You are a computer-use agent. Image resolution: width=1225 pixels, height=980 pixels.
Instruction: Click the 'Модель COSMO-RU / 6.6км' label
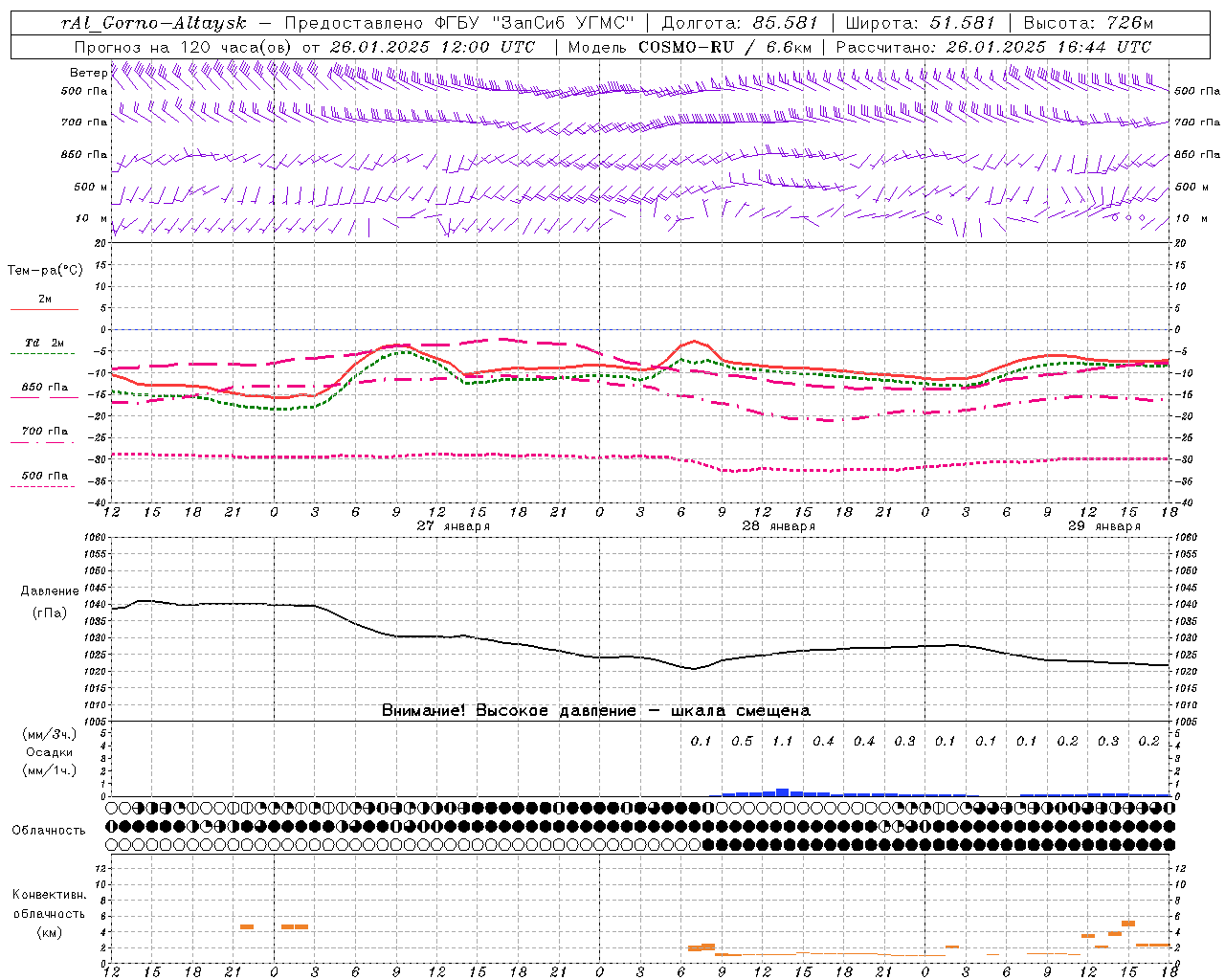(690, 47)
